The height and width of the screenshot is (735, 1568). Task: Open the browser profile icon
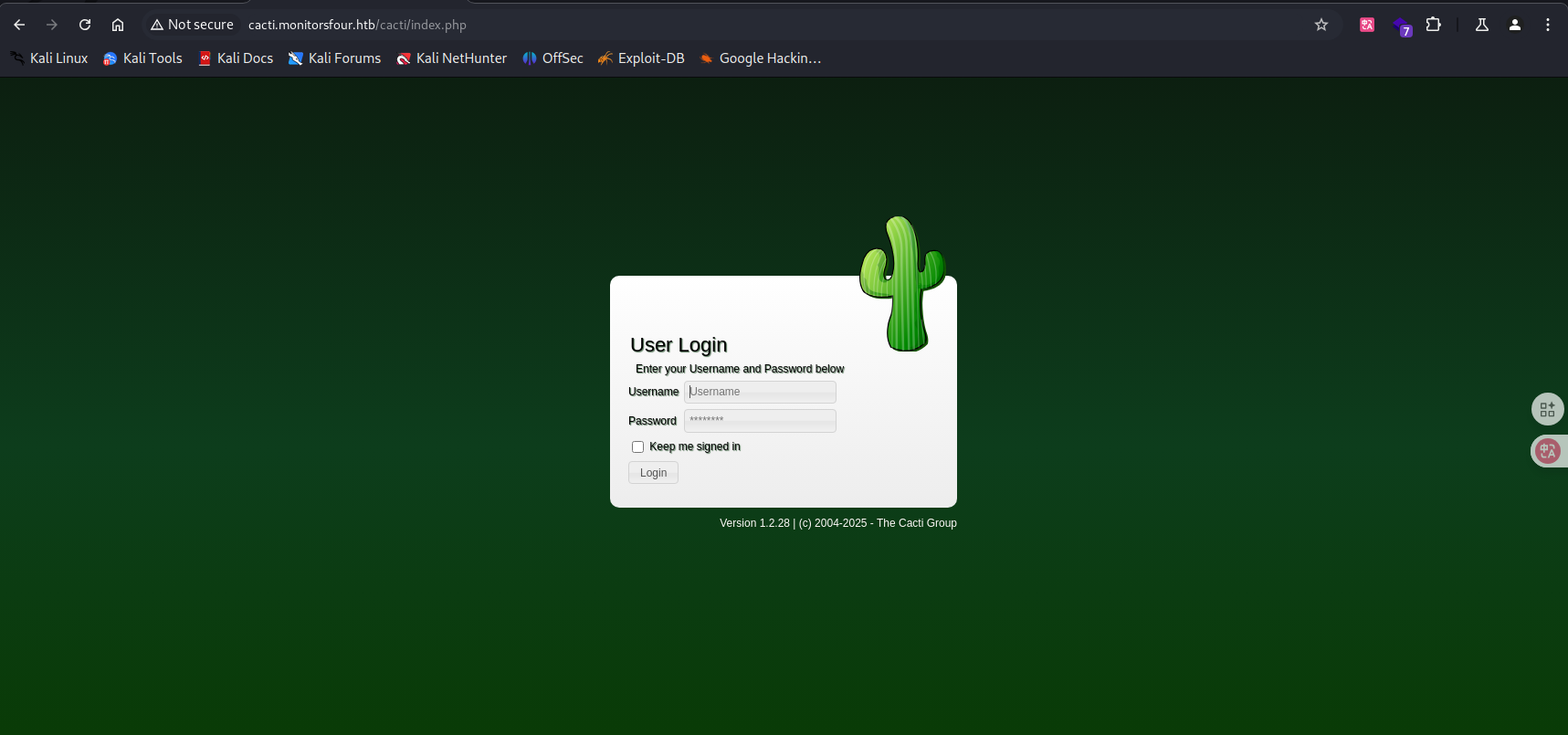pyautogui.click(x=1515, y=25)
